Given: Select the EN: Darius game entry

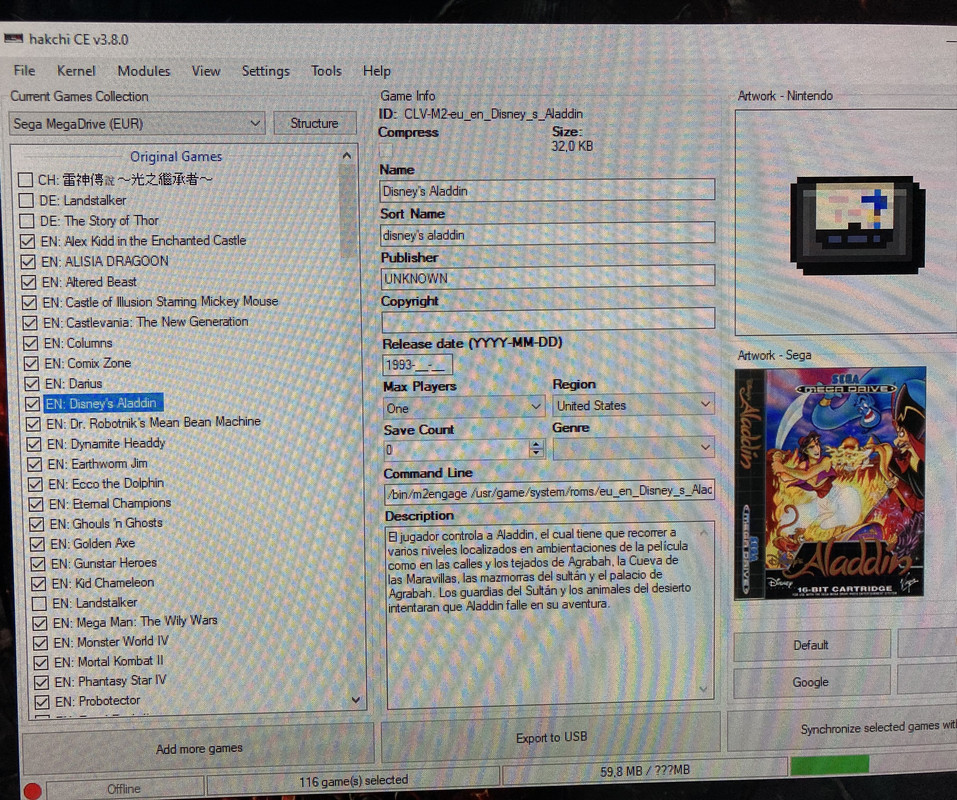Looking at the screenshot, I should click(x=73, y=383).
